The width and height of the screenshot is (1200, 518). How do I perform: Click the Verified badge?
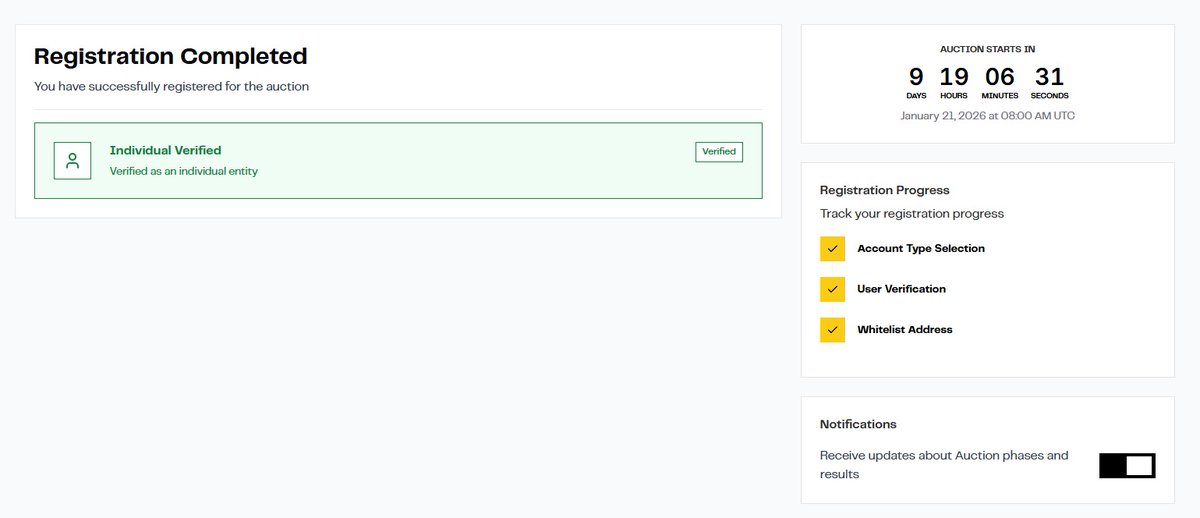719,152
